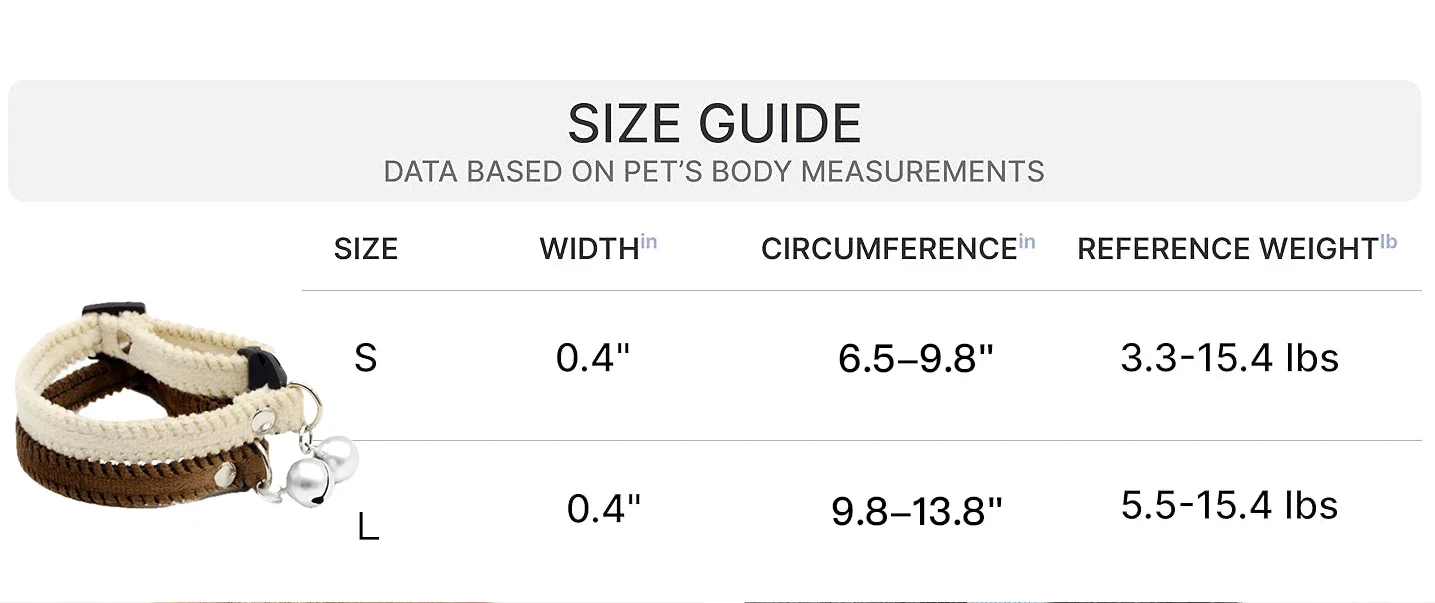Select the SIZE column header
Screen dimensions: 1435x603
366,249
